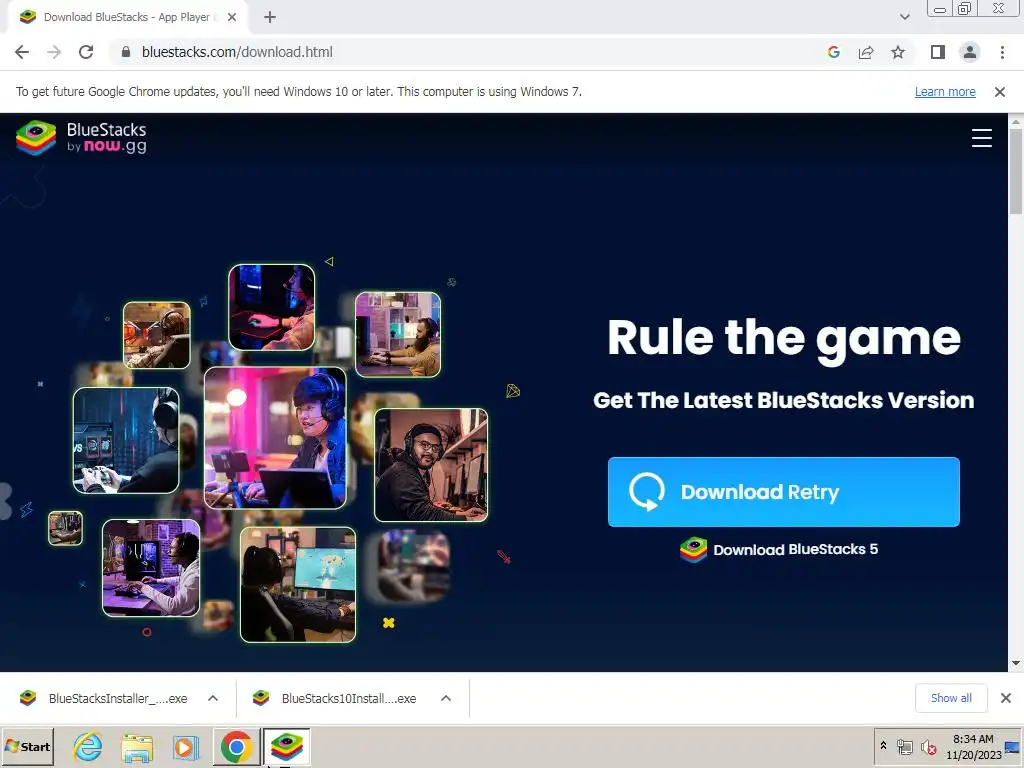Expand options for BlueStacks10Install....exe download
Image resolution: width=1024 pixels, height=768 pixels.
(x=446, y=698)
